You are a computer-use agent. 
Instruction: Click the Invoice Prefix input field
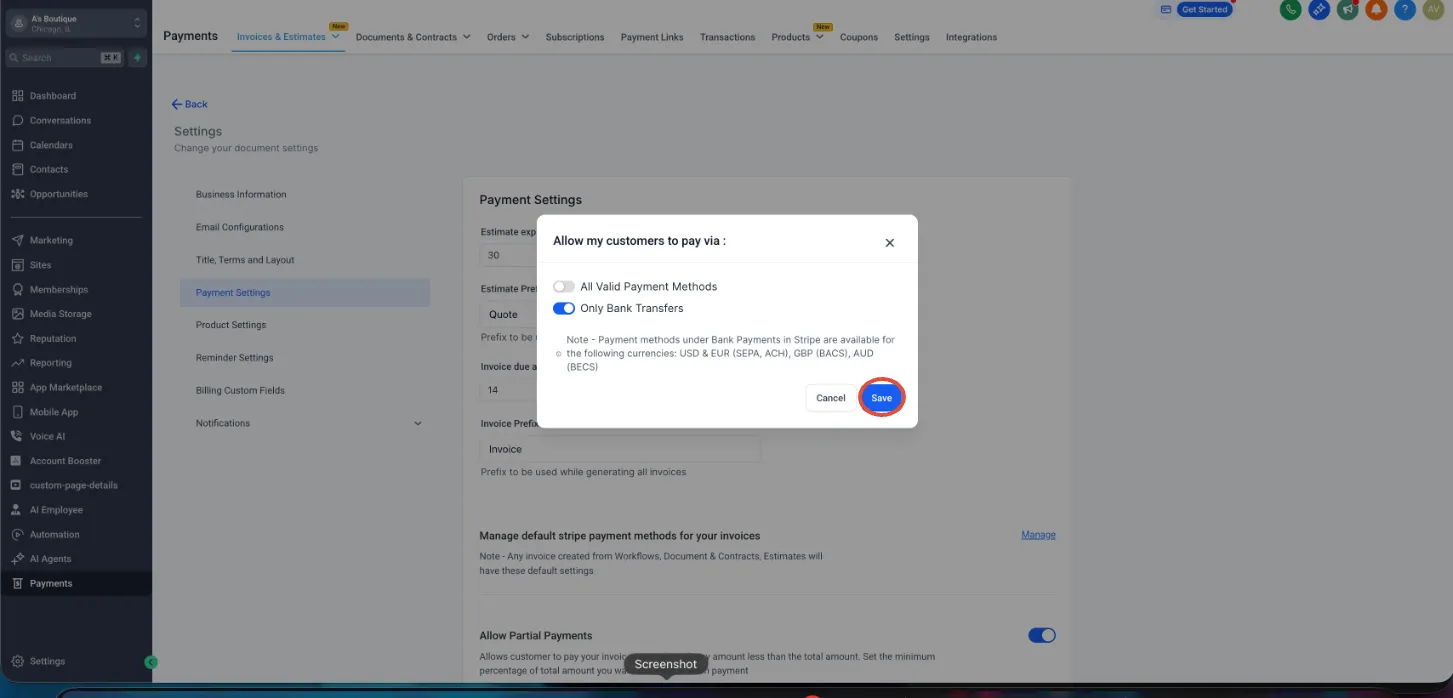[x=620, y=450]
